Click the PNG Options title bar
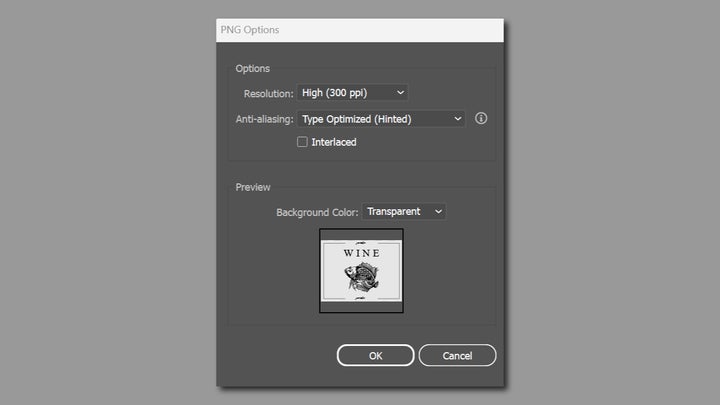 click(360, 30)
